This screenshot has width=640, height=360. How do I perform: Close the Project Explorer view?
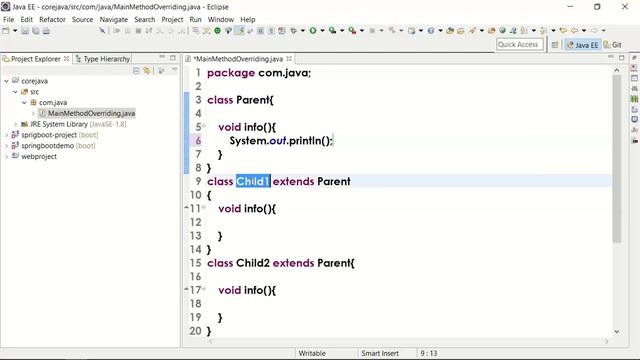(66, 59)
